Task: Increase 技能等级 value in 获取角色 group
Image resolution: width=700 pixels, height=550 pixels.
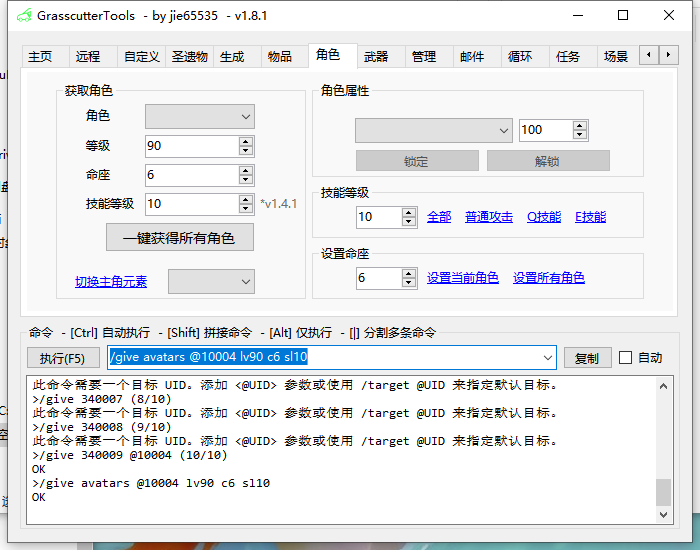Action: click(x=246, y=199)
